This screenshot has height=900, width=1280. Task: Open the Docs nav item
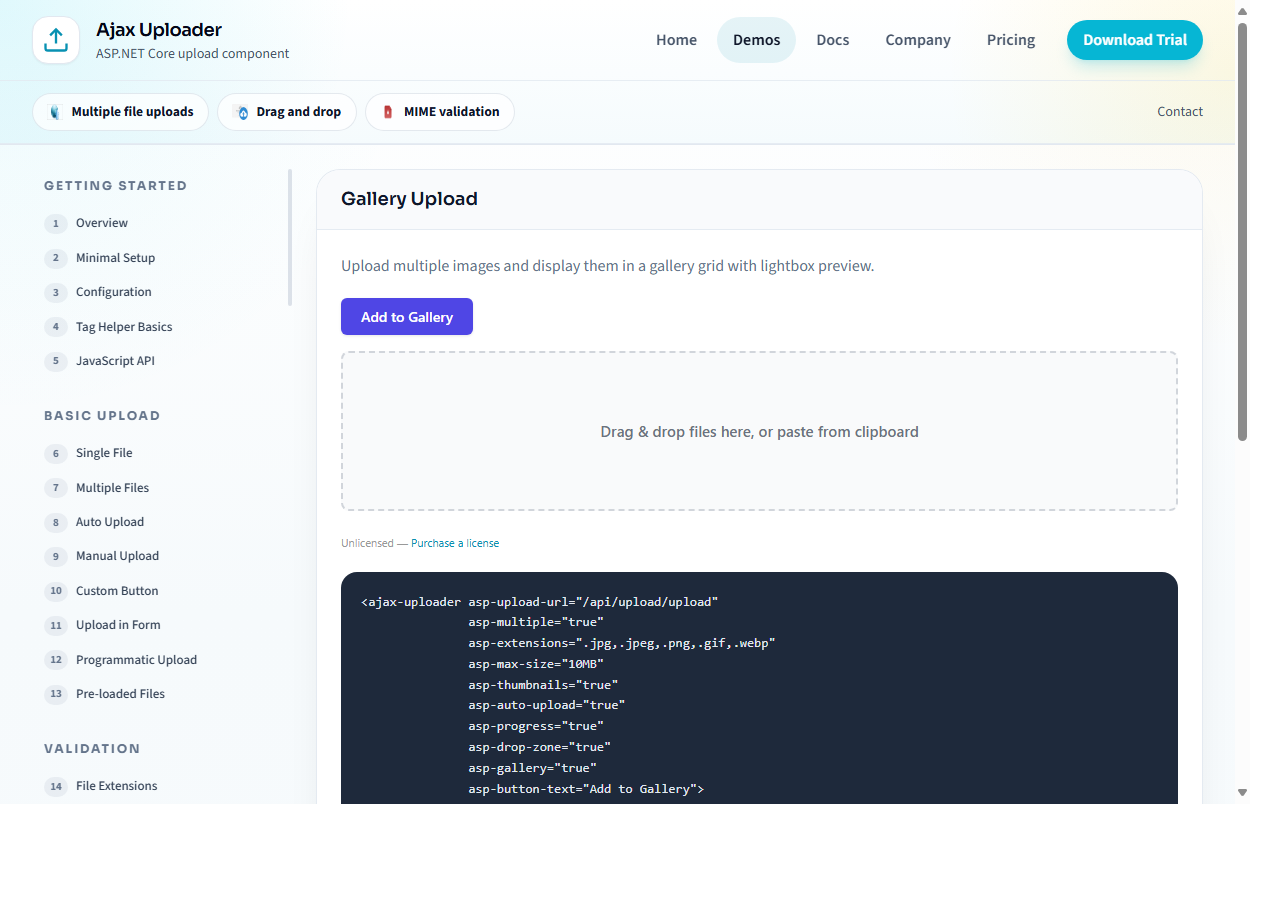(x=832, y=40)
